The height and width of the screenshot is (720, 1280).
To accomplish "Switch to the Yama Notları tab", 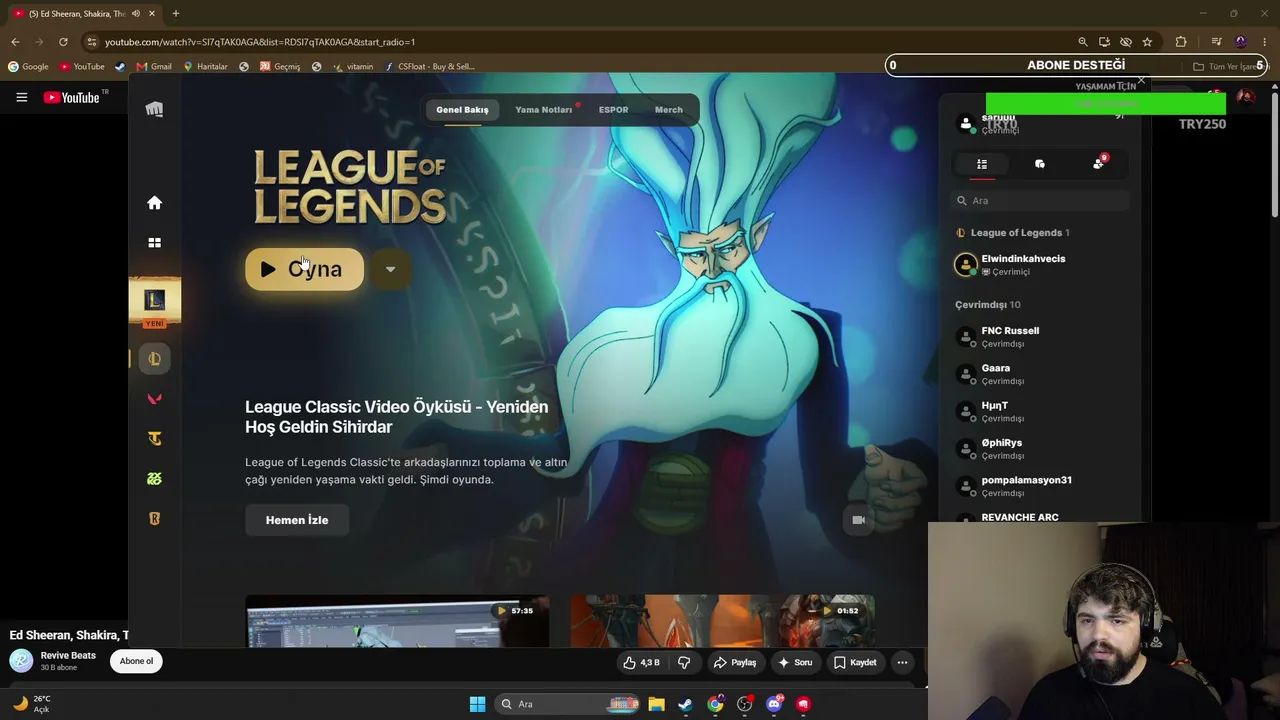I will pos(544,110).
